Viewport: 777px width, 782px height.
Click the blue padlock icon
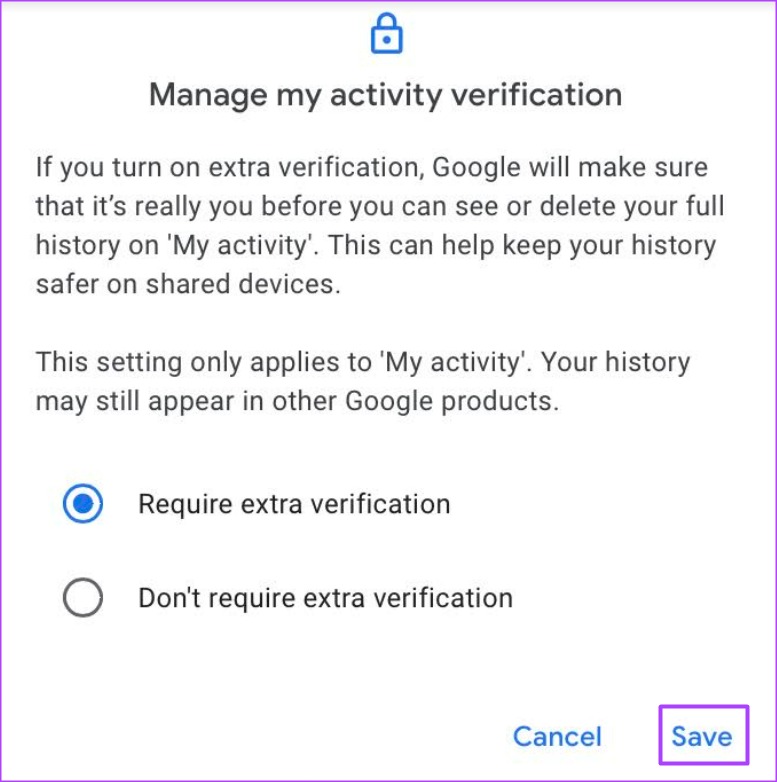coord(387,33)
